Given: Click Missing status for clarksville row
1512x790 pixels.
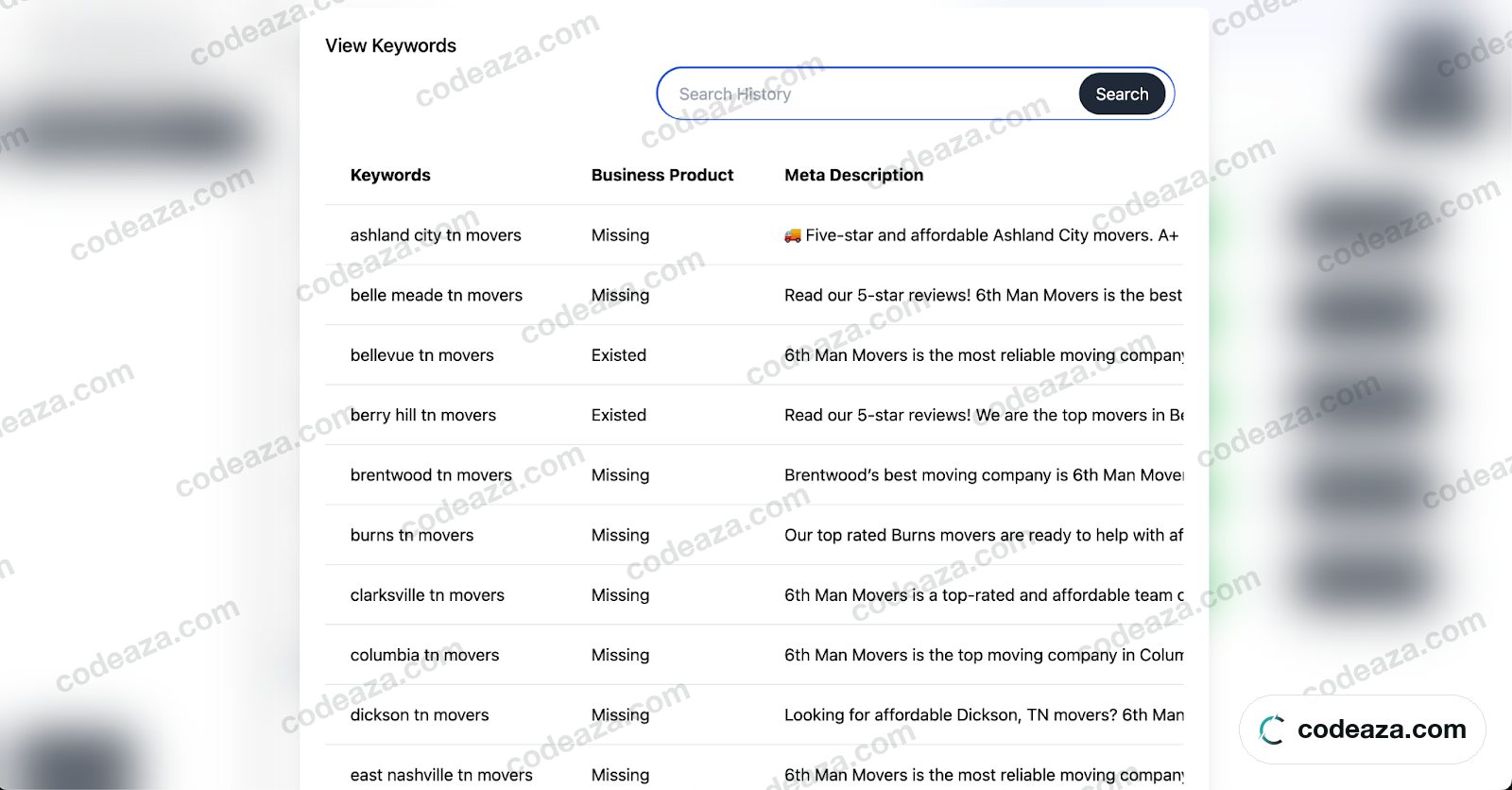Looking at the screenshot, I should tap(621, 595).
